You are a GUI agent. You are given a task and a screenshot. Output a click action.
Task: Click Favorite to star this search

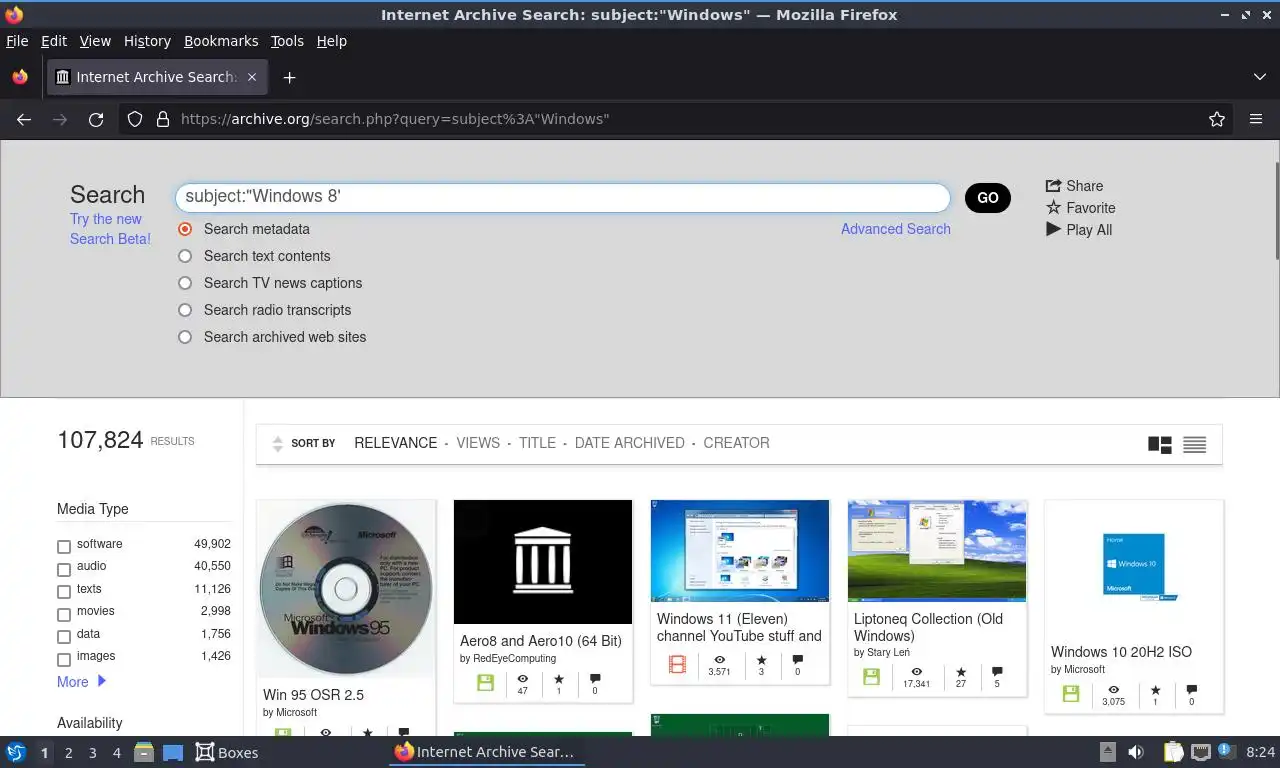tap(1080, 208)
